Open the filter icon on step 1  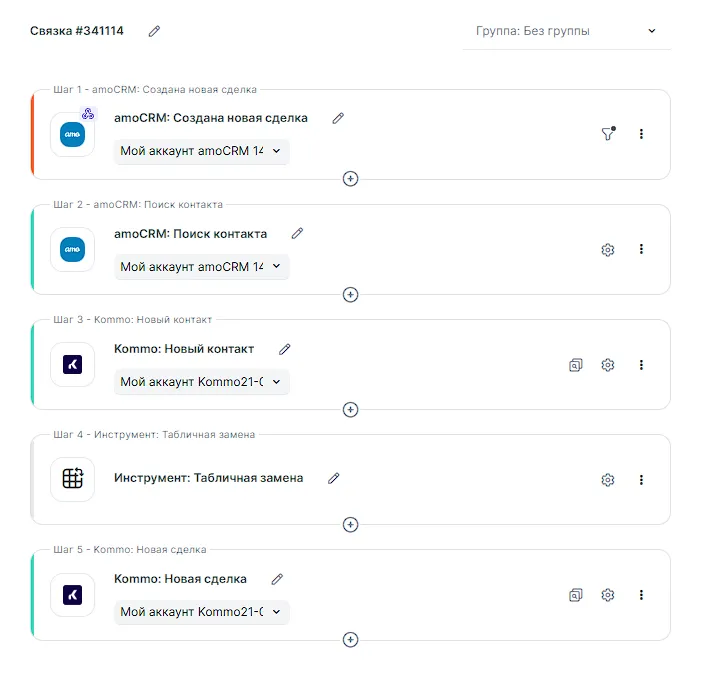pos(607,134)
